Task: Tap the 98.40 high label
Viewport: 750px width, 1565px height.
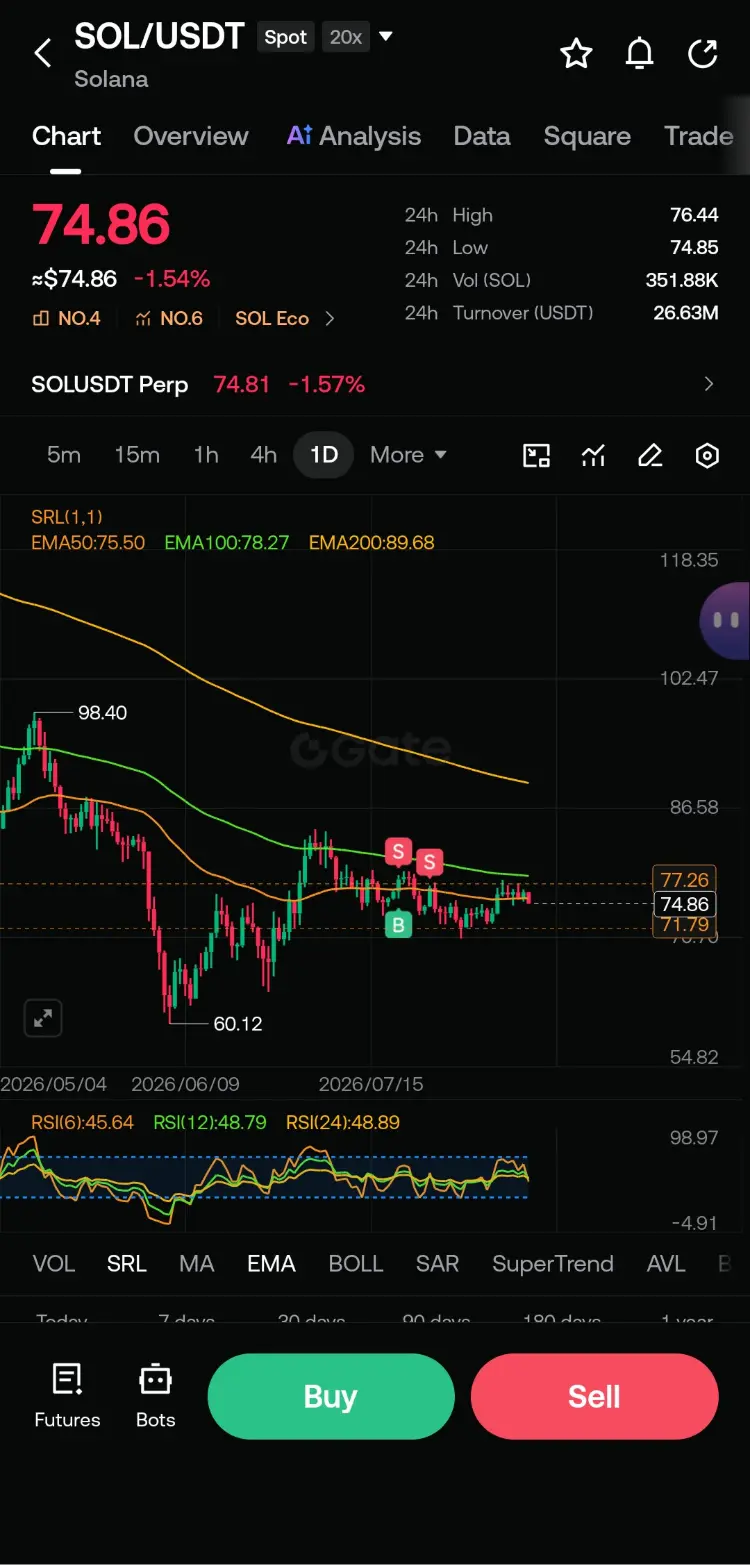Action: (102, 713)
